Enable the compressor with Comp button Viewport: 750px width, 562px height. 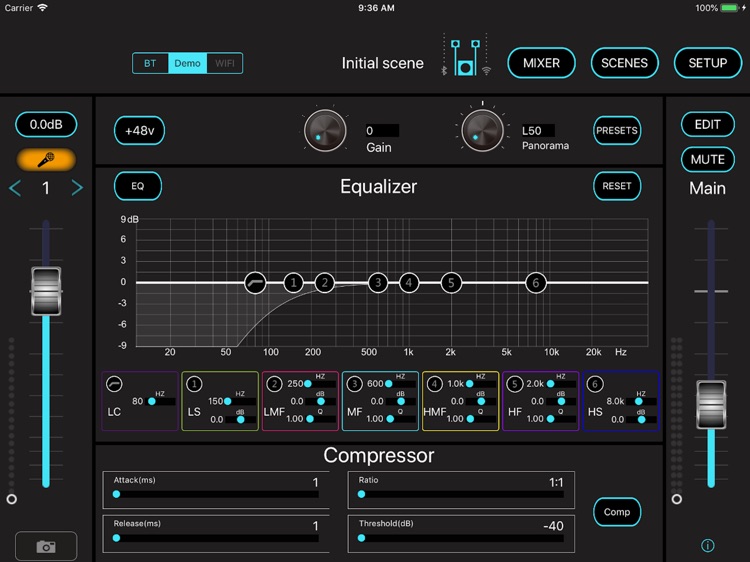617,512
